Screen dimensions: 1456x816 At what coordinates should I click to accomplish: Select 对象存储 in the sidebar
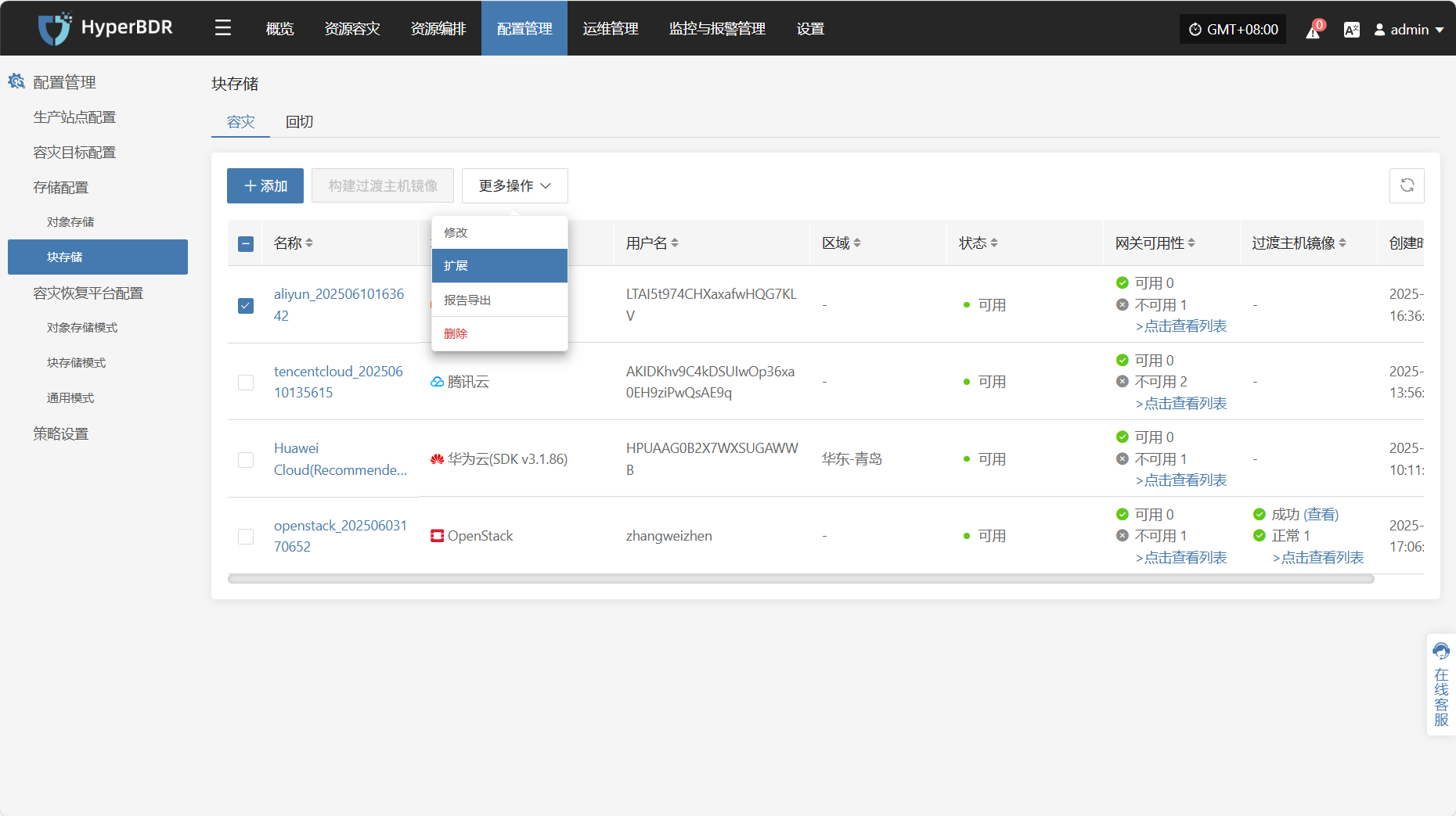70,222
